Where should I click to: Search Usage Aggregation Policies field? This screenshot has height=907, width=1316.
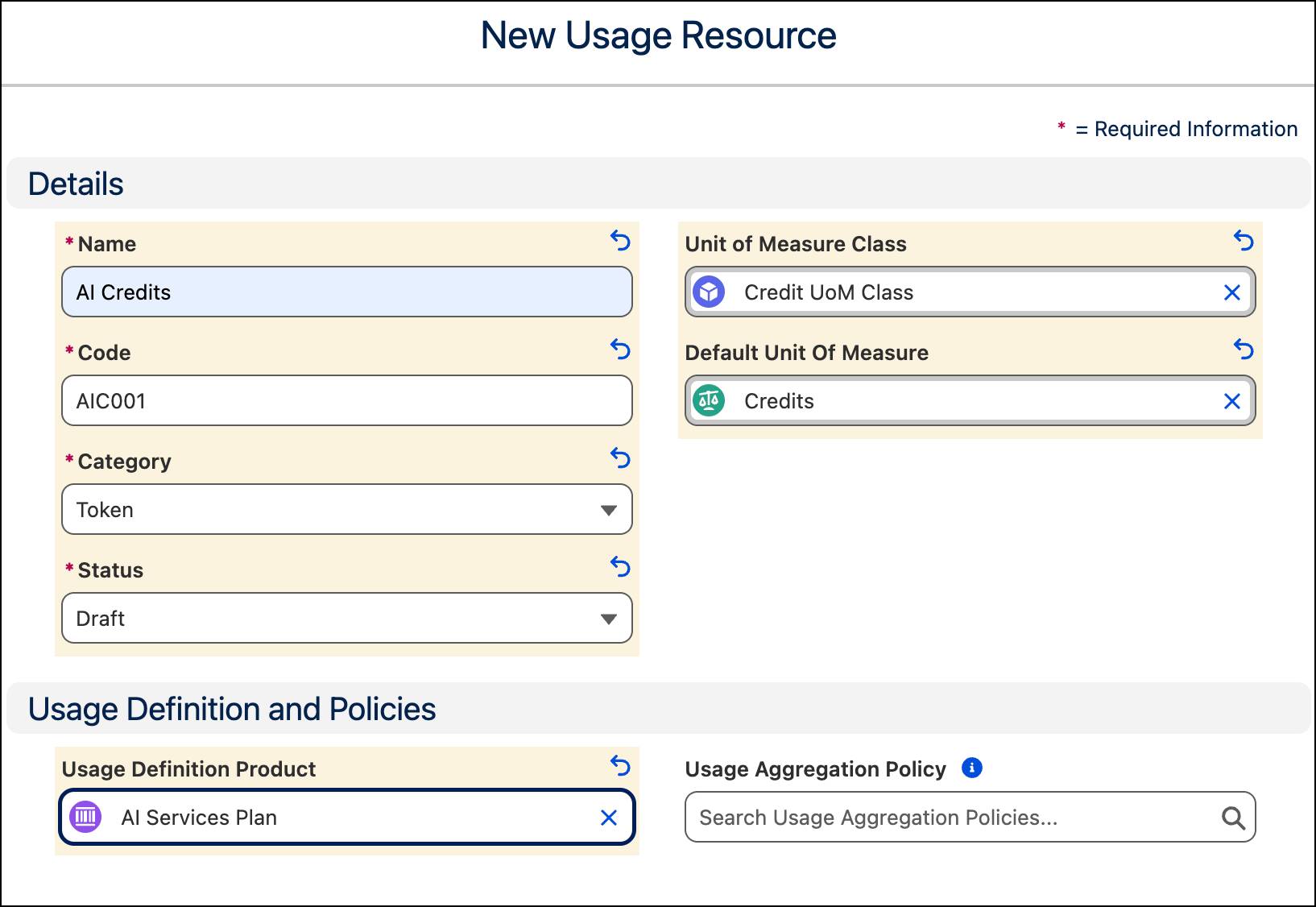970,817
